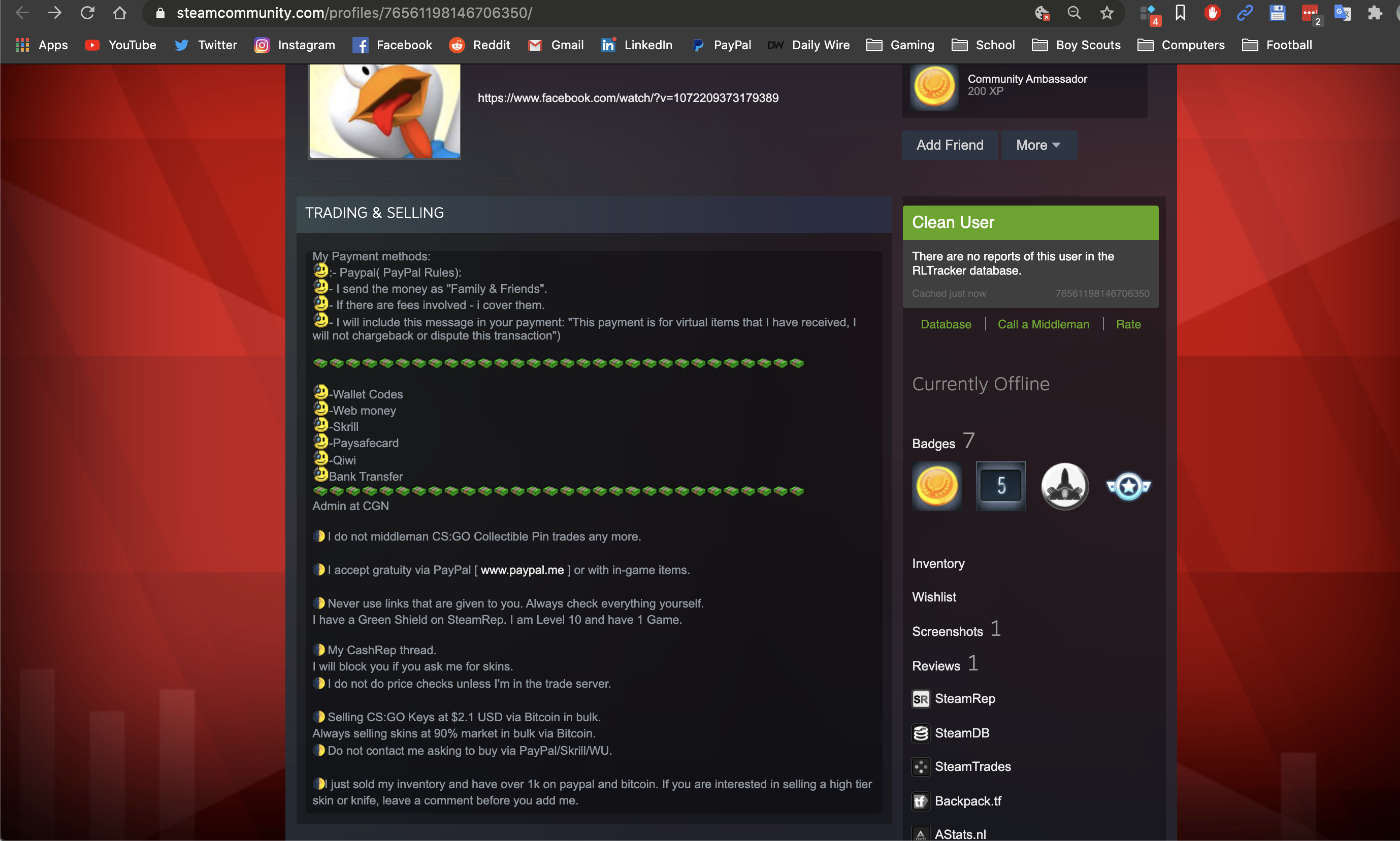
Task: Click the Clean User status banner
Action: point(1030,223)
